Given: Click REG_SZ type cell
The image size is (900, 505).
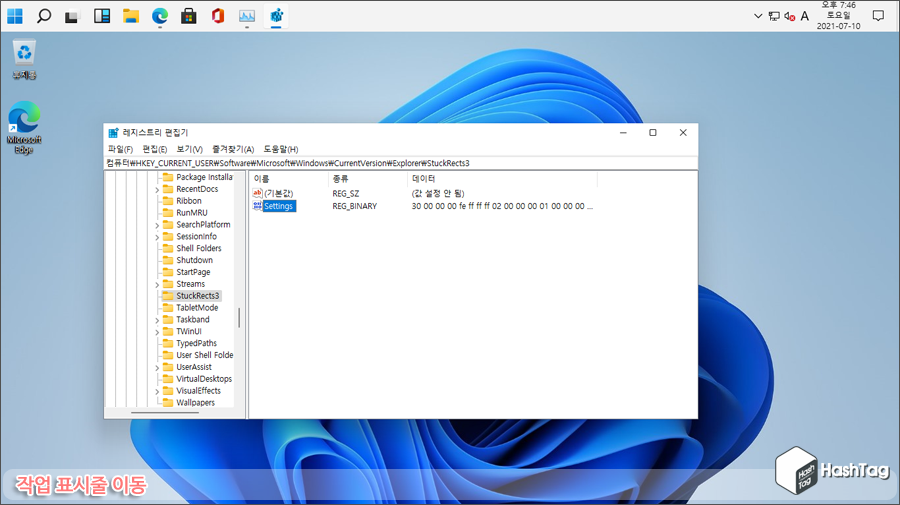Looking at the screenshot, I should [x=346, y=193].
